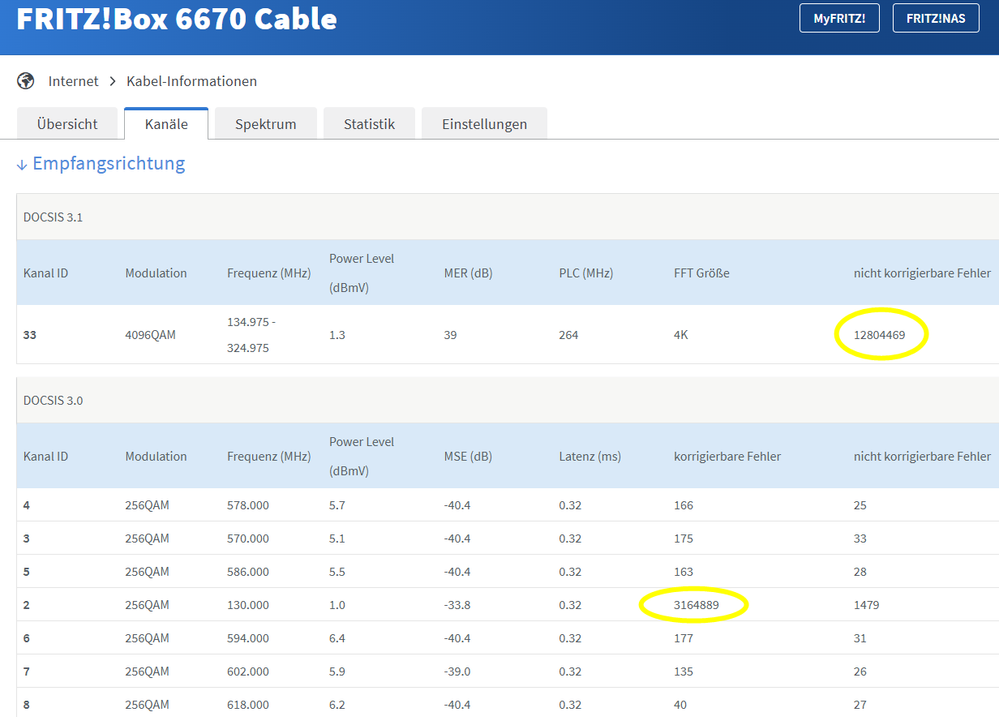Click the FFT Größe column header
The width and height of the screenshot is (999, 717).
click(x=701, y=273)
